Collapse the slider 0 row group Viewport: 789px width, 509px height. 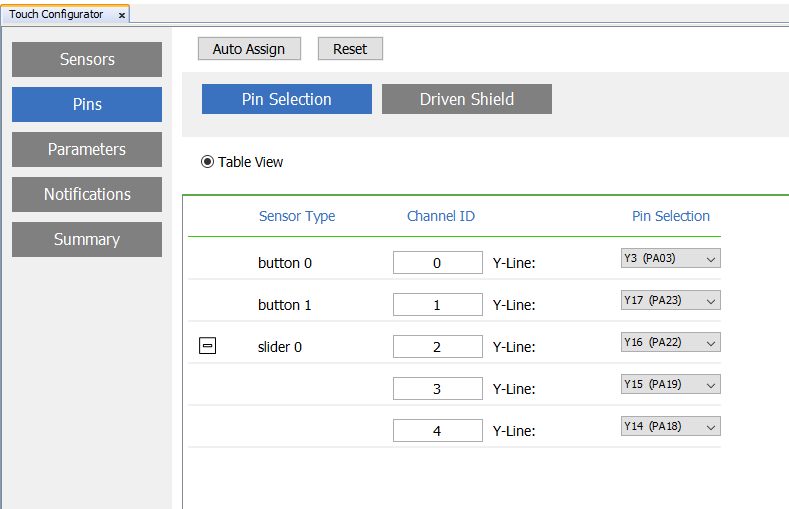coord(208,346)
